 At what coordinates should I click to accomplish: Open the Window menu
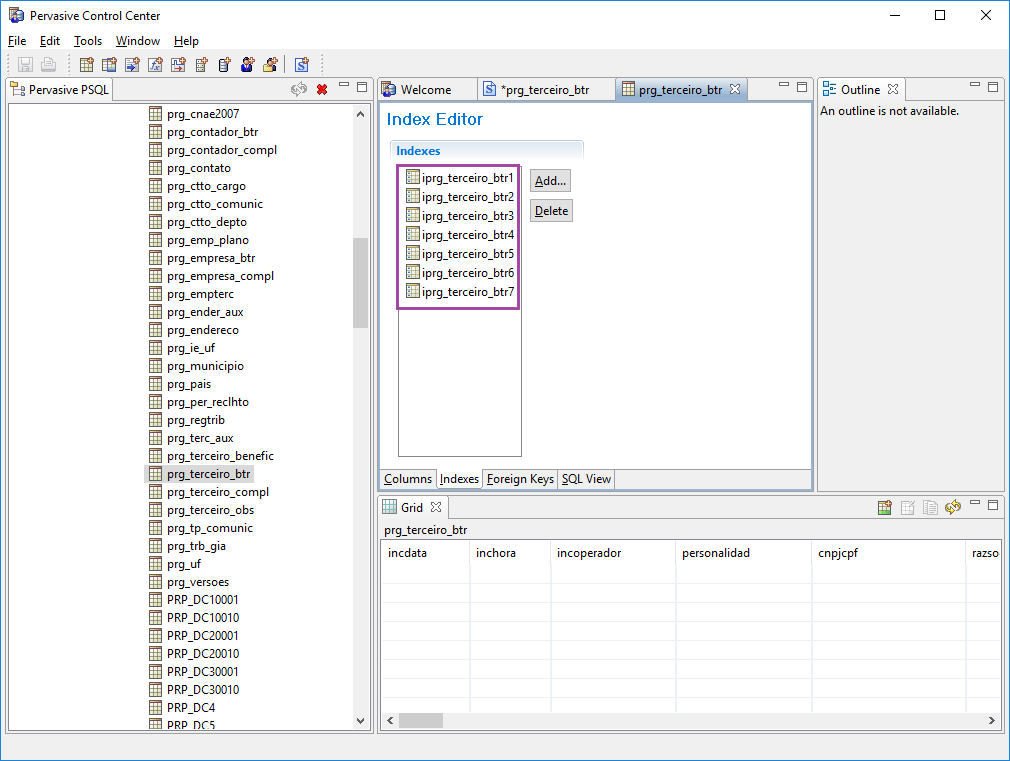click(x=137, y=41)
